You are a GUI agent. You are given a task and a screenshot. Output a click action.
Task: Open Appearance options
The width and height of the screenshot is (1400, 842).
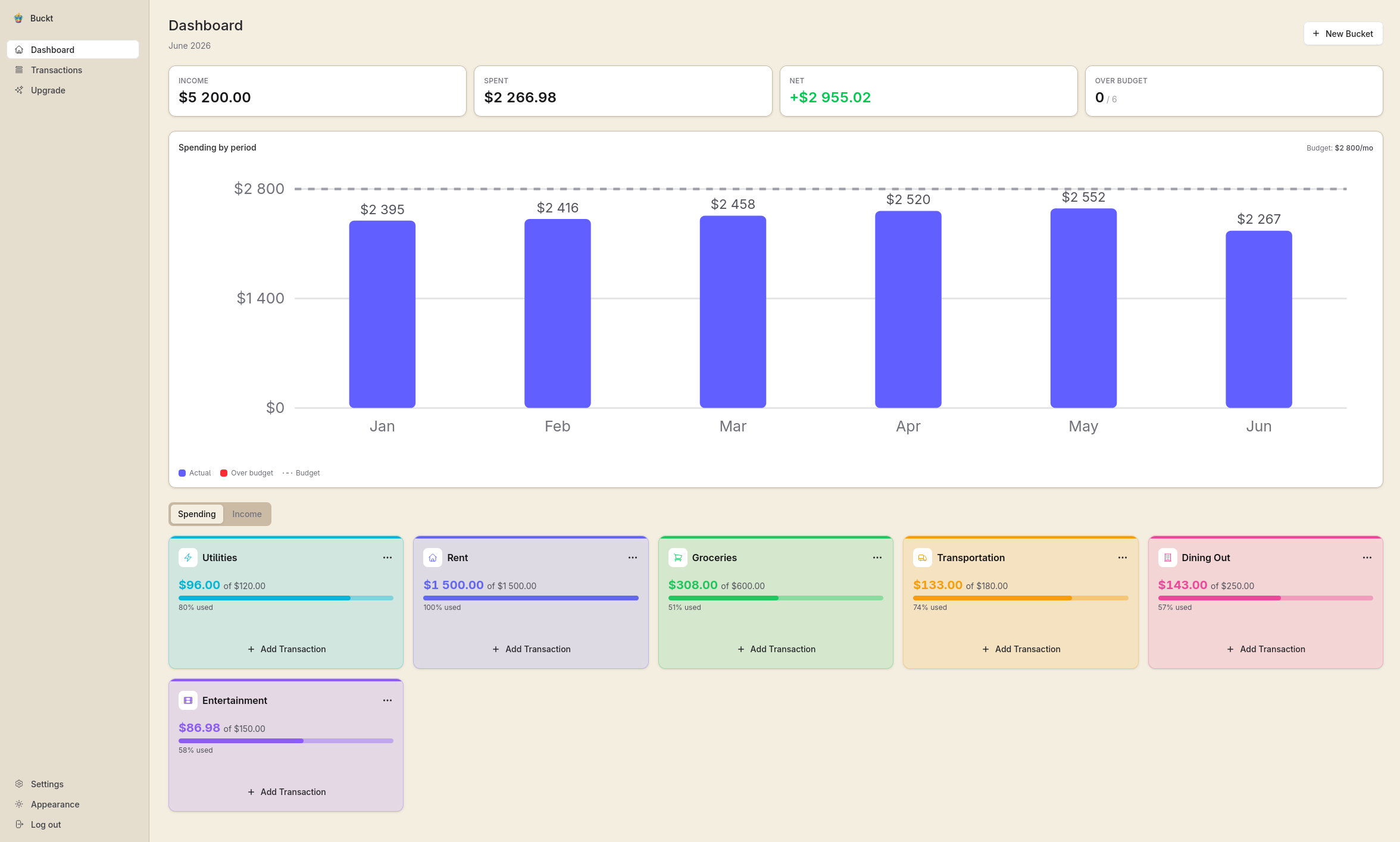(x=73, y=804)
